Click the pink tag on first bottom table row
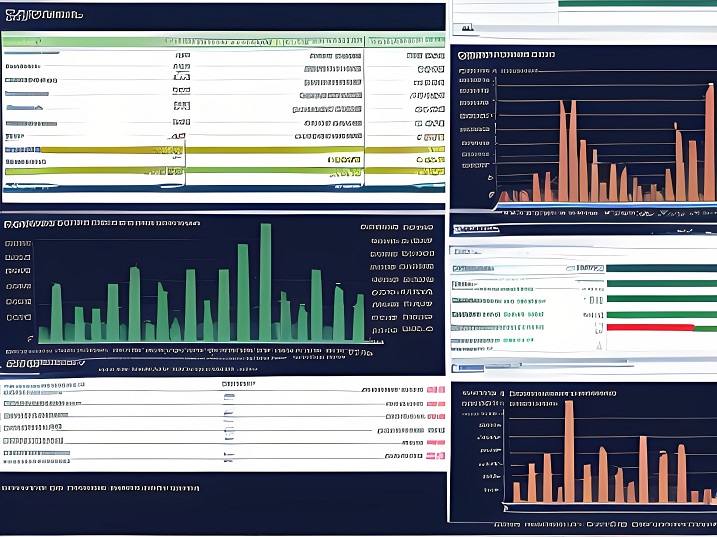Image resolution: width=717 pixels, height=537 pixels. point(435,390)
